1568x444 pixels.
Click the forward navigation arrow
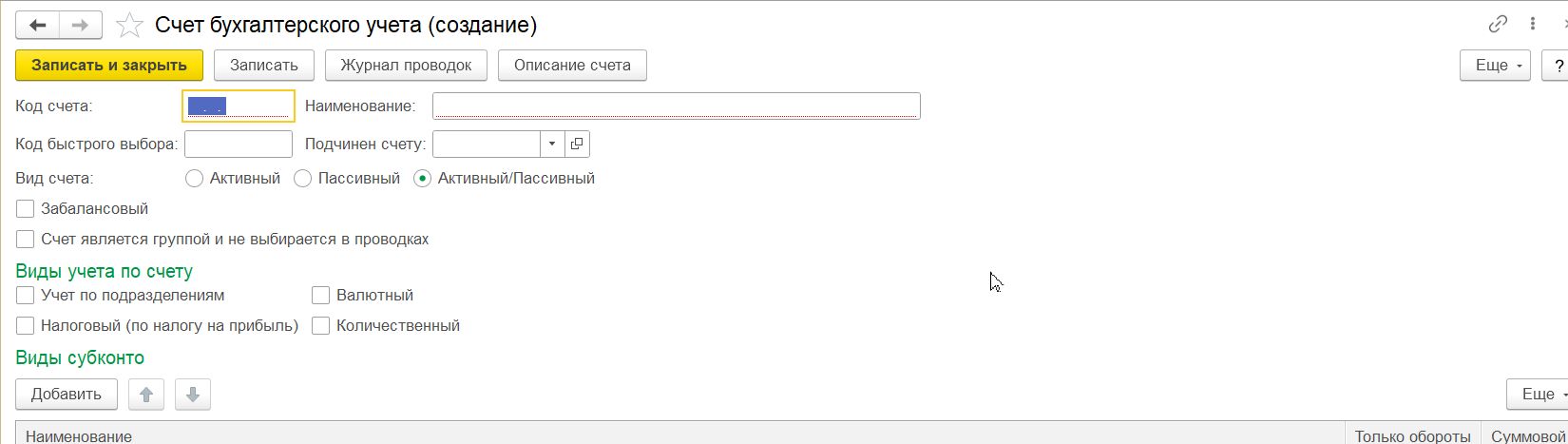pos(80,26)
